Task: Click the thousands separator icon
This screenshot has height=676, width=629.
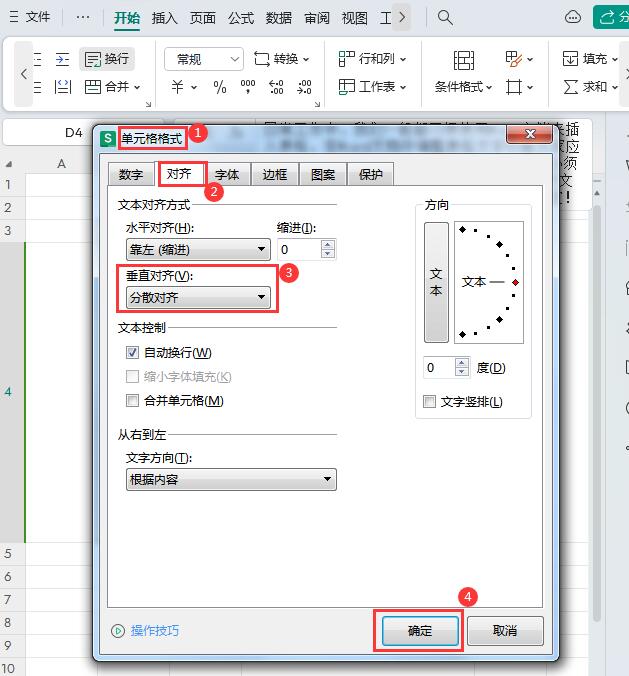Action: coord(248,87)
